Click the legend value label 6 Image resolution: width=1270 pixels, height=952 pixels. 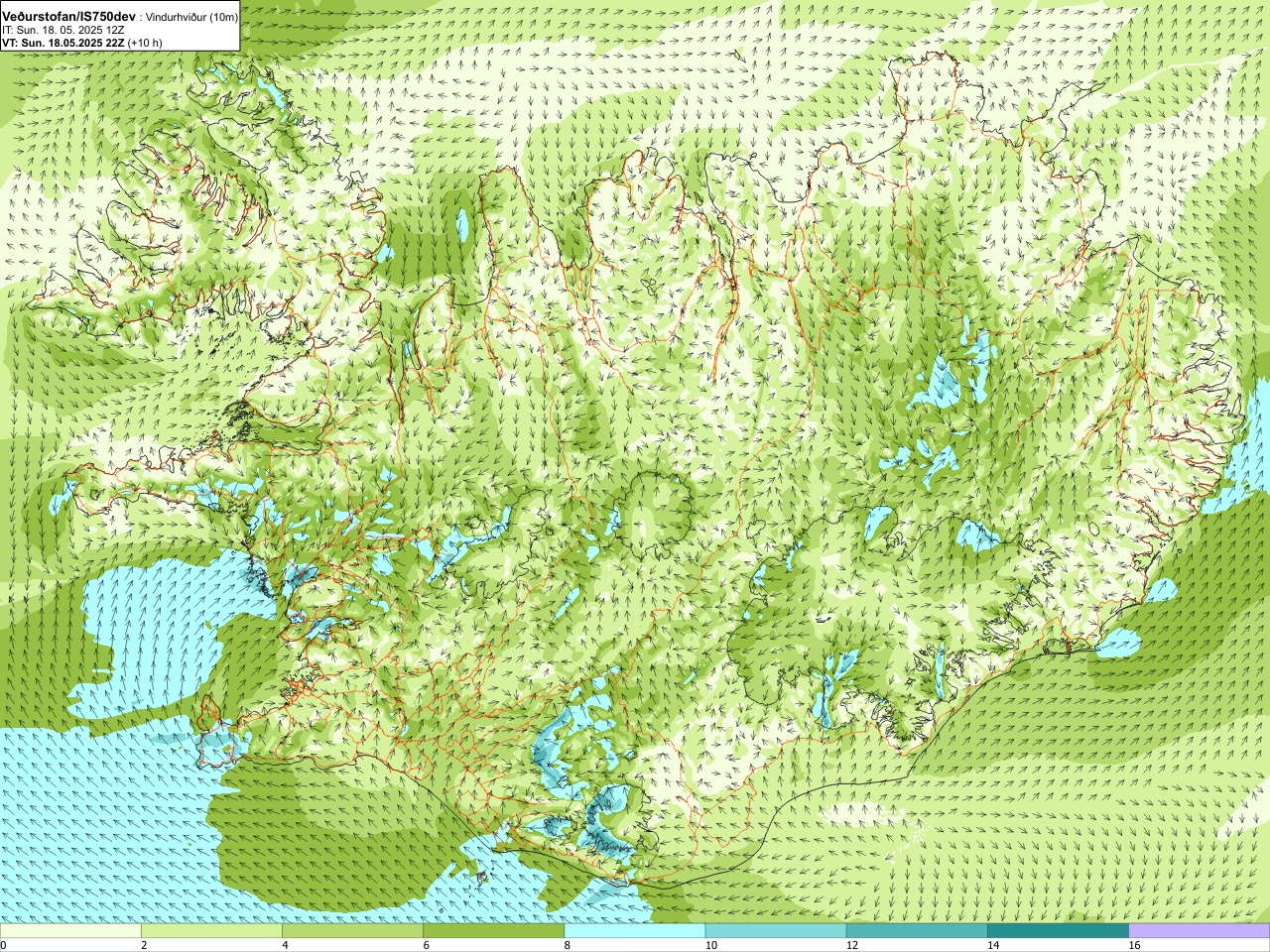point(427,945)
